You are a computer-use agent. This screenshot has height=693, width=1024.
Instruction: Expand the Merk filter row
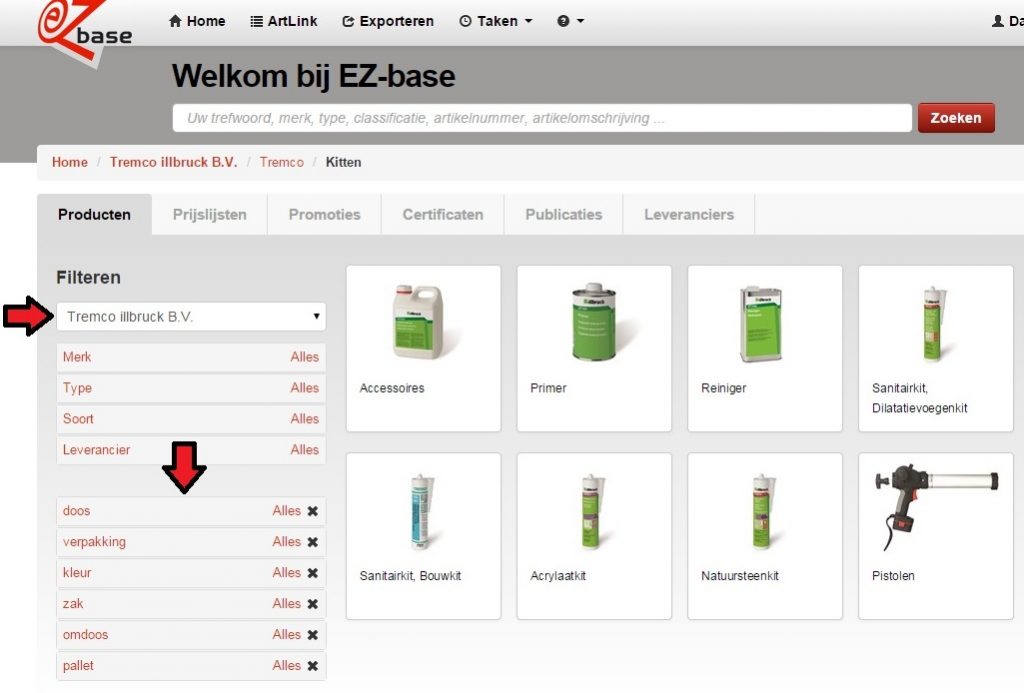(191, 357)
